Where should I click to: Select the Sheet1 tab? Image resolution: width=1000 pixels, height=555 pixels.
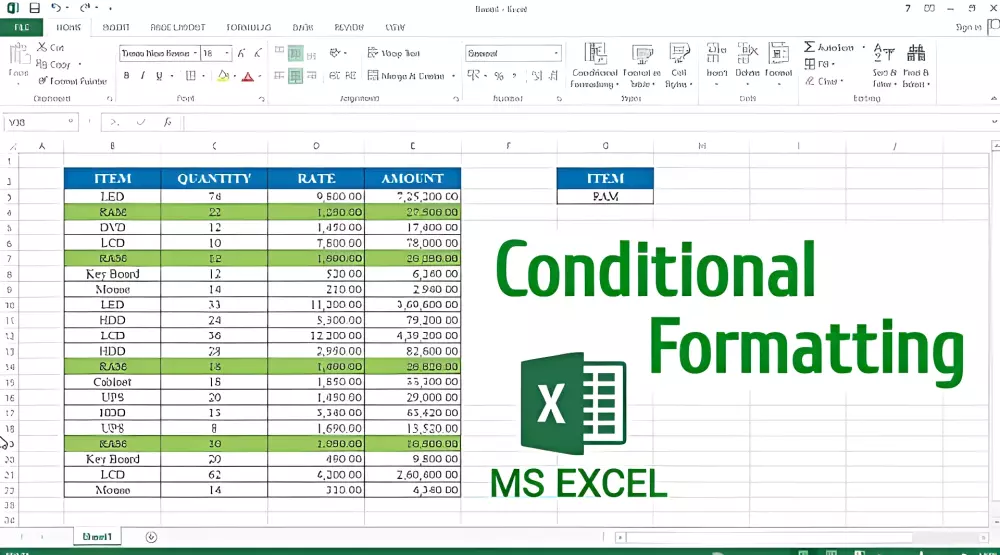click(97, 536)
